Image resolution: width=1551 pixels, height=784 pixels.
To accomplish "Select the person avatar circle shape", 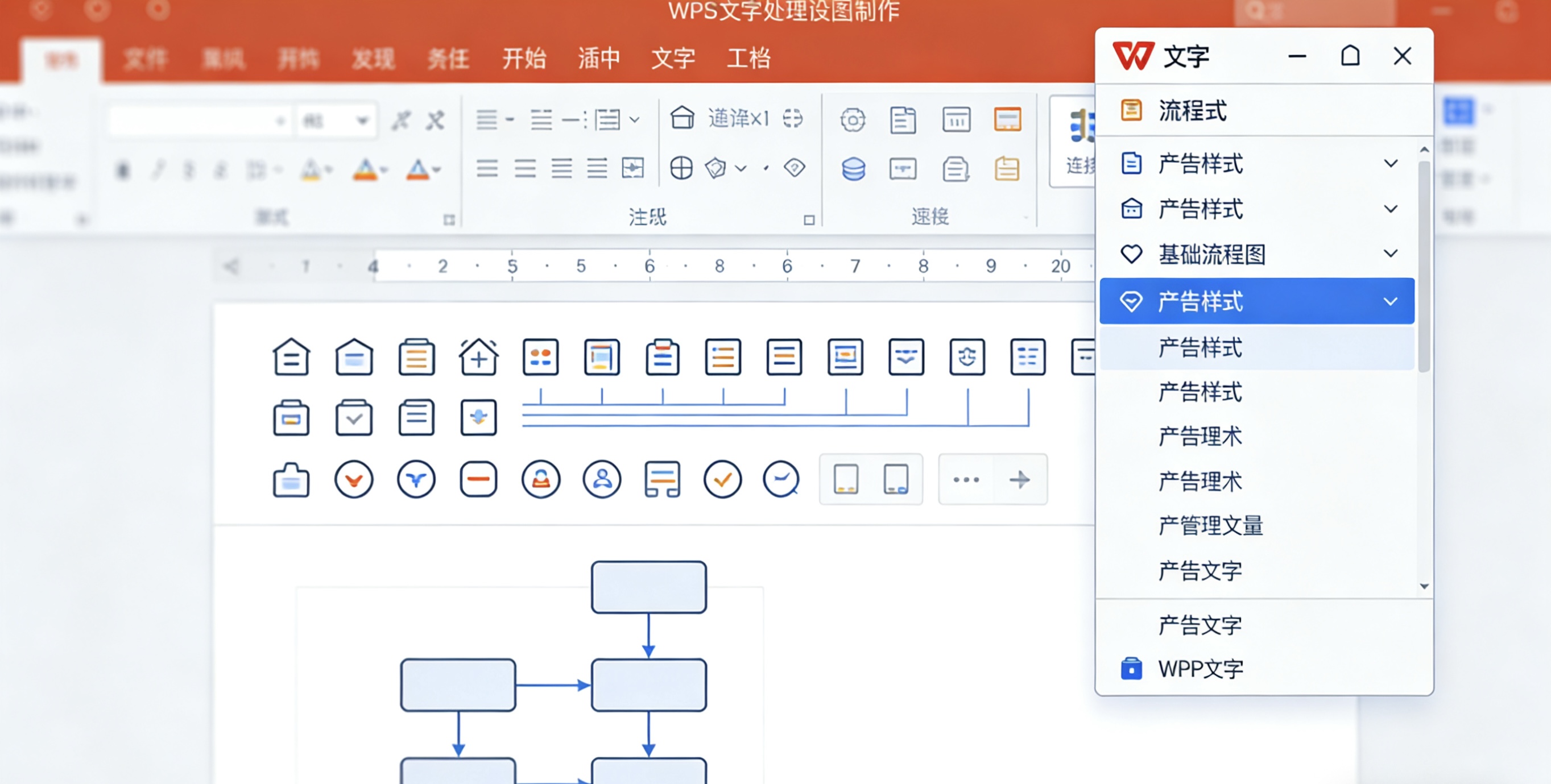I will [602, 479].
